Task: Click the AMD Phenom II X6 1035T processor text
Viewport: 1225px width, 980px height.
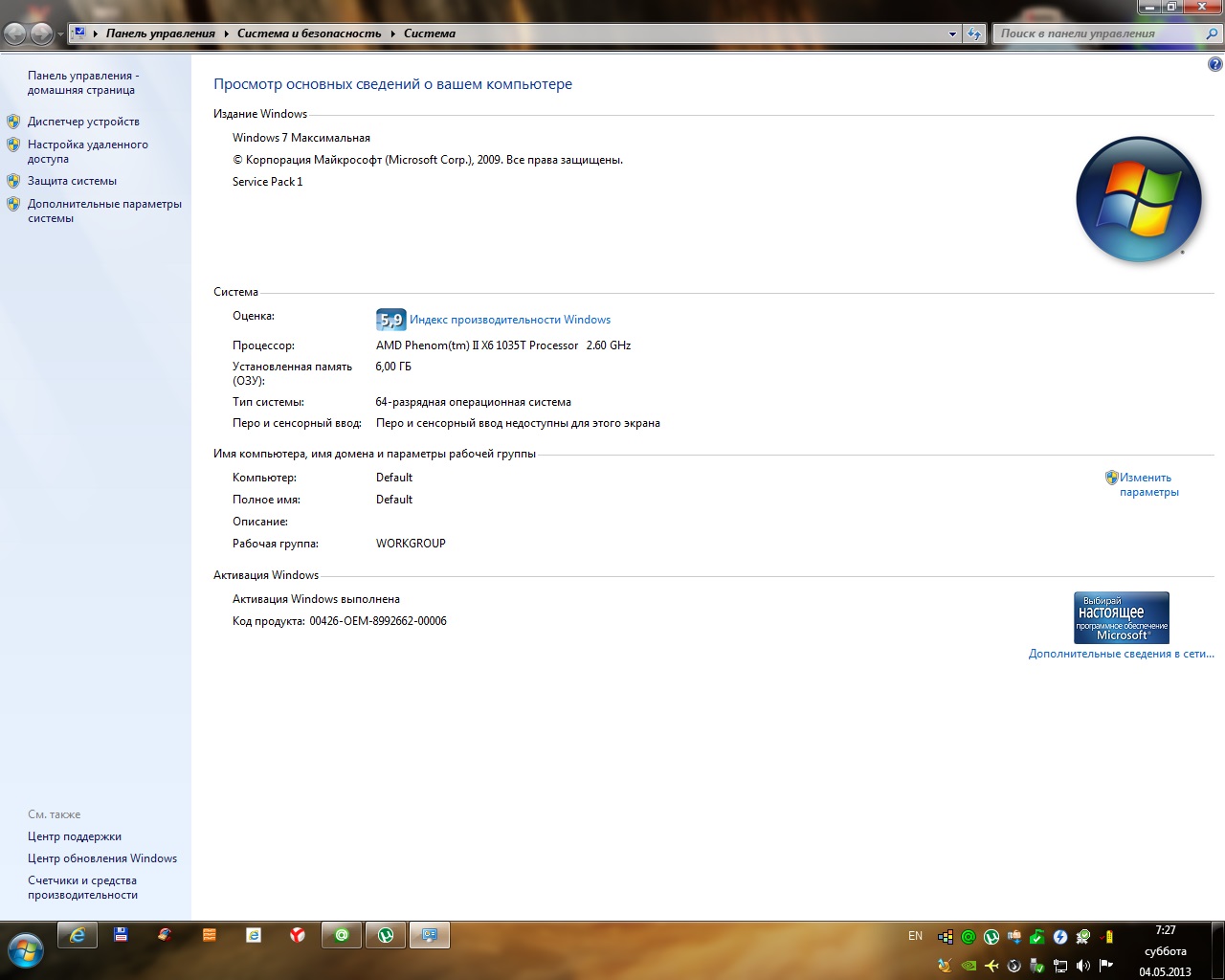Action: coord(503,345)
